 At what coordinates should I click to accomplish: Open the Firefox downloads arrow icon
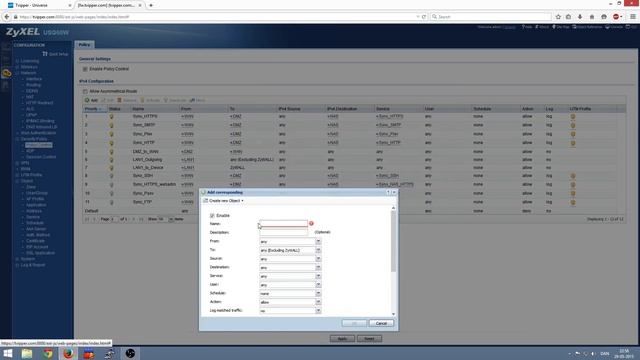(580, 17)
